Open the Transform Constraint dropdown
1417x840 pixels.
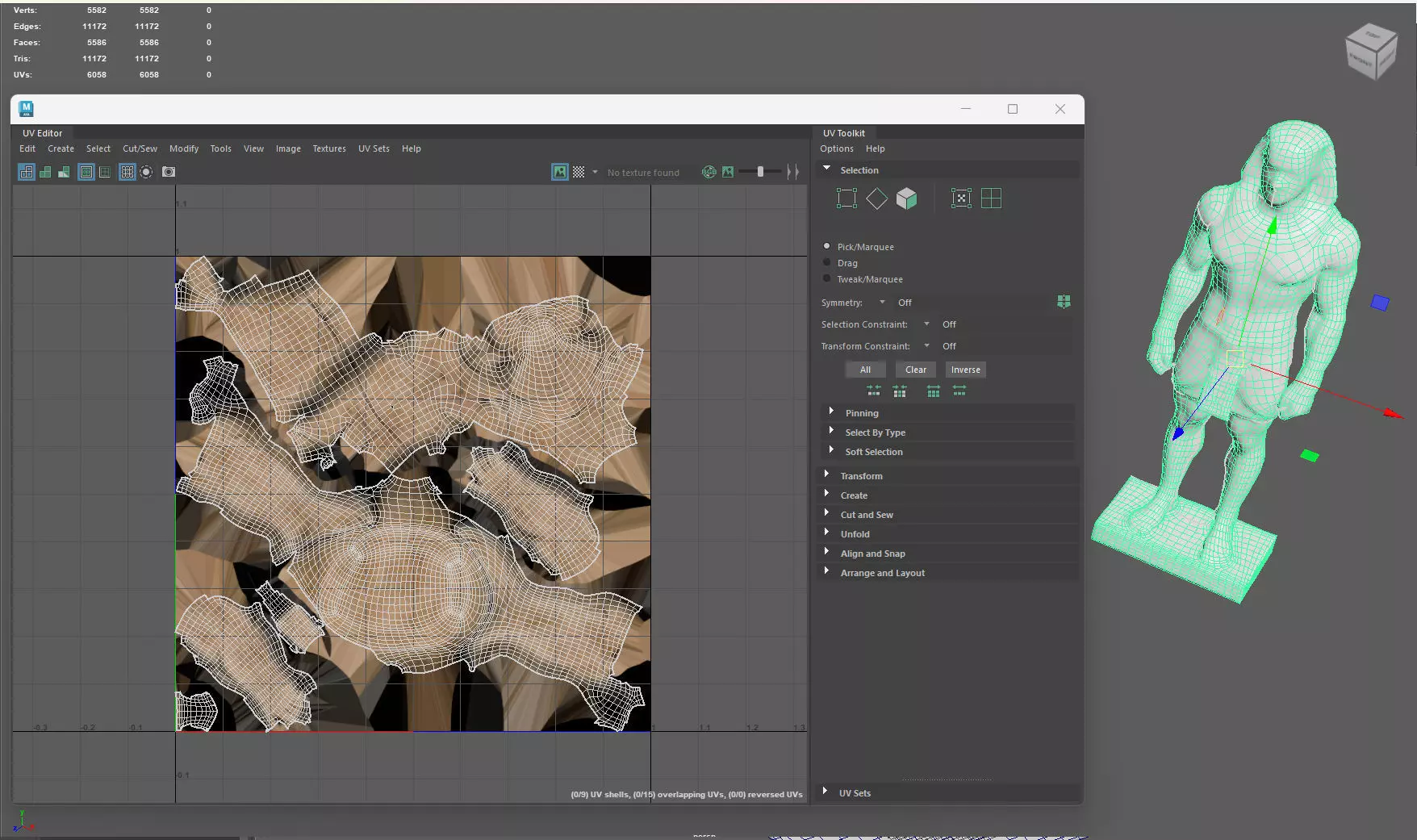(x=926, y=346)
